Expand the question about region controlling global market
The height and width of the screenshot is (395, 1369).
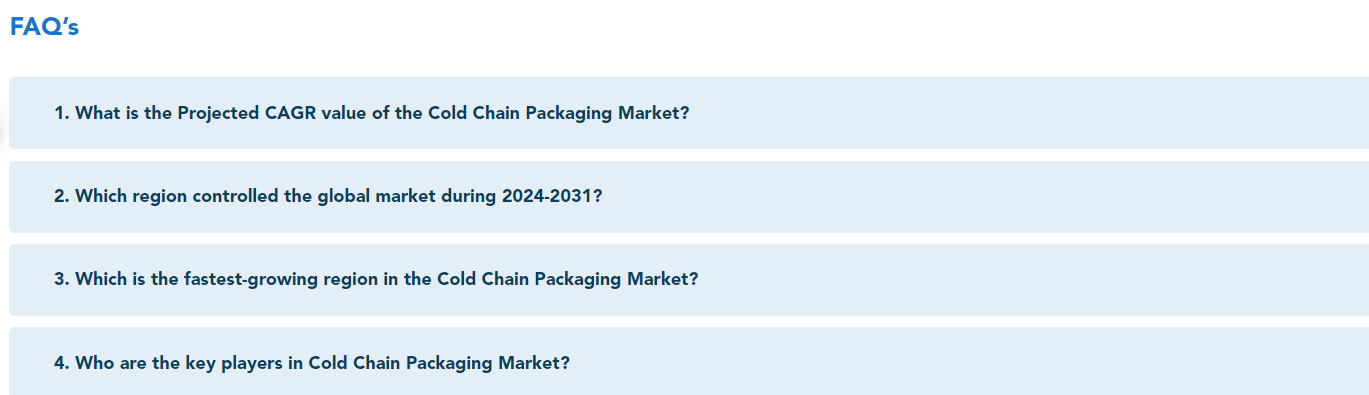pyautogui.click(x=689, y=196)
